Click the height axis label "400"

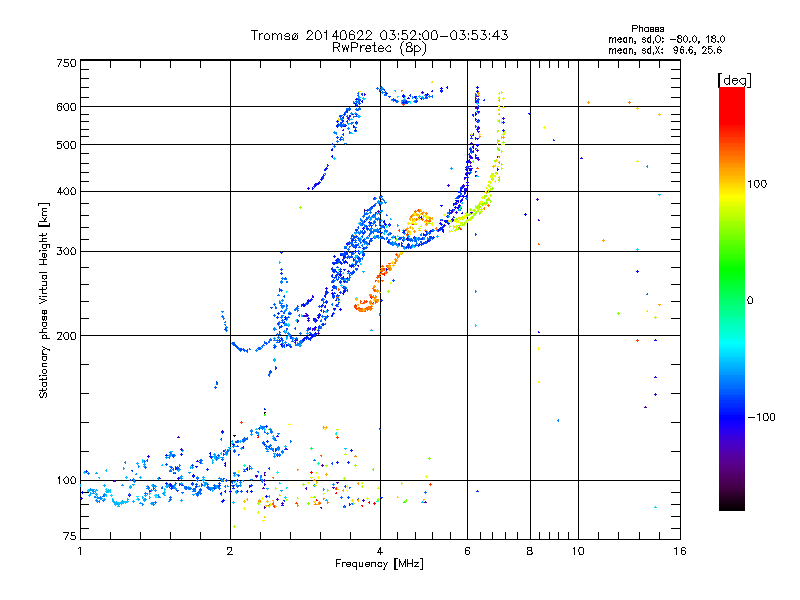pos(66,191)
